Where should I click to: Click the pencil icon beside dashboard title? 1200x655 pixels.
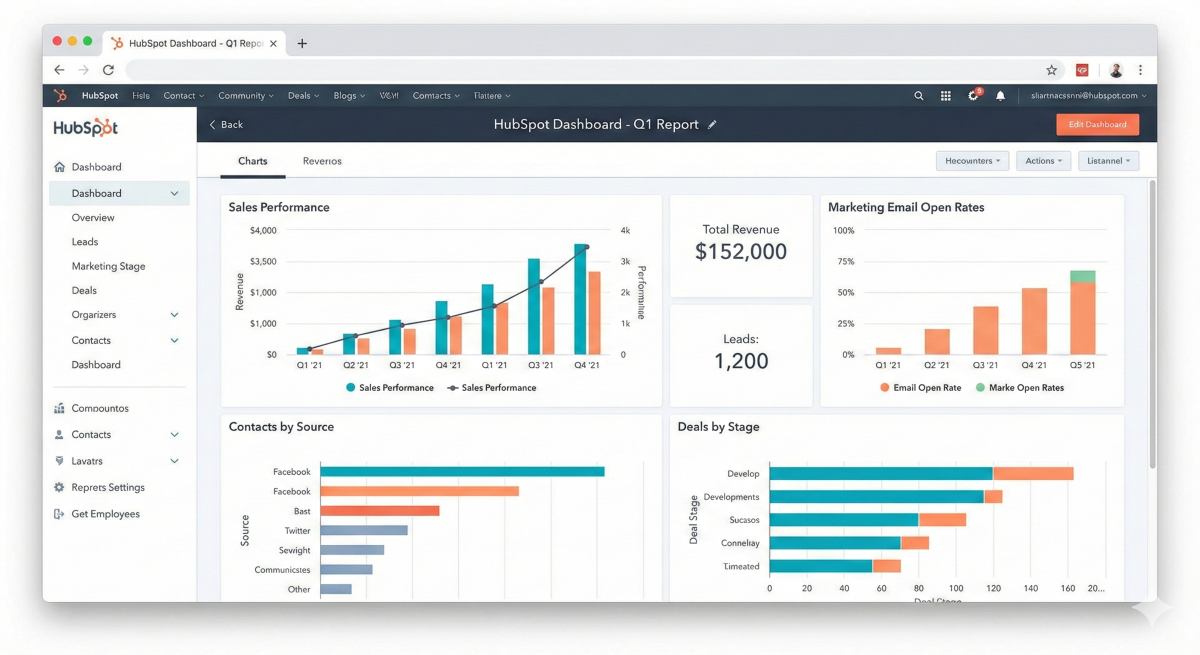(712, 124)
